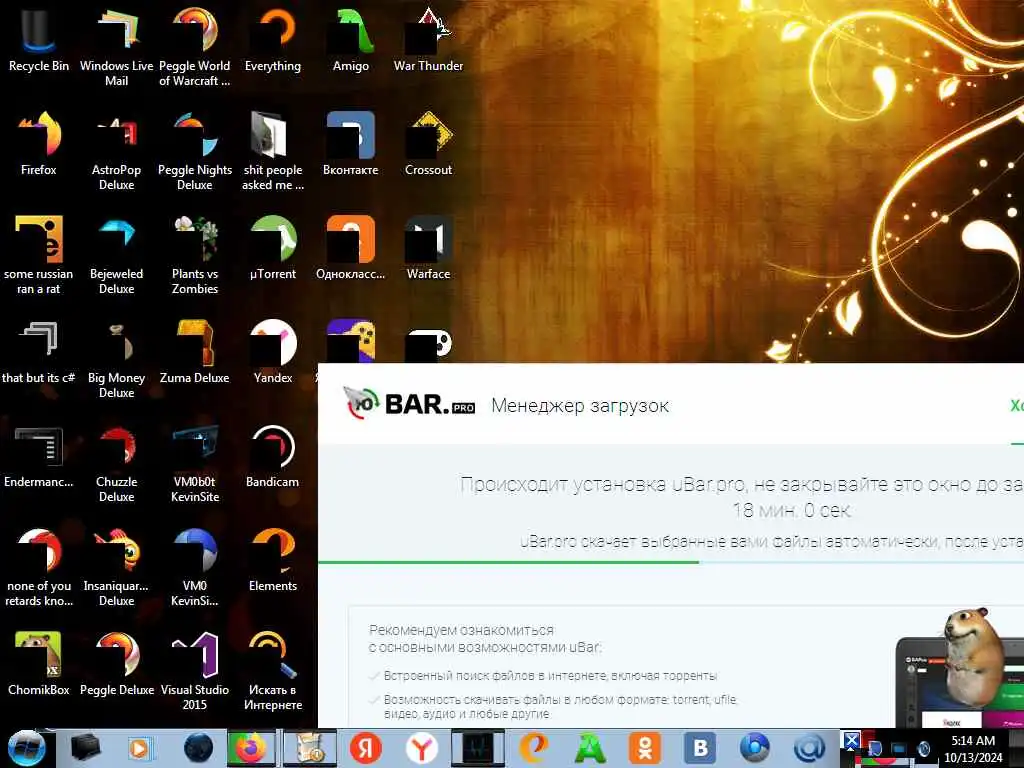Click the Искать в Интернете shortcut
1024x768 pixels.
(273, 671)
